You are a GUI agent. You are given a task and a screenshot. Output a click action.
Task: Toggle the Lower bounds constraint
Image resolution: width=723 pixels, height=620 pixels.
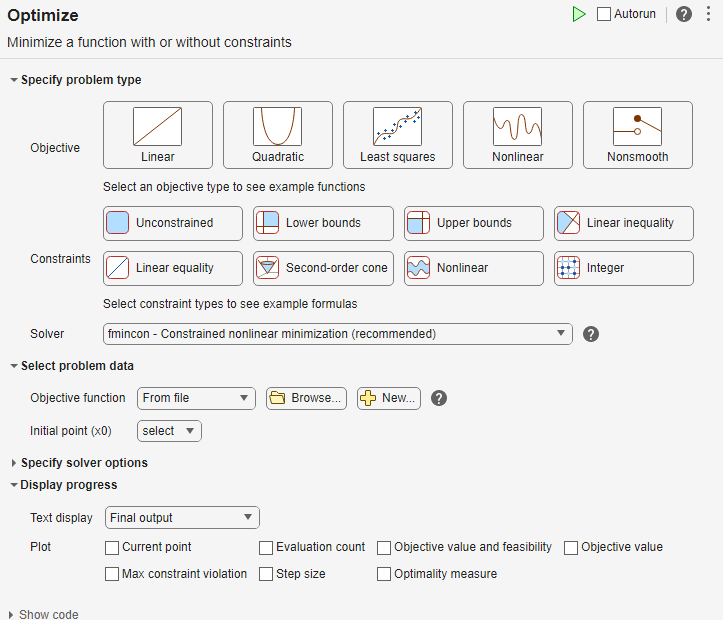323,223
